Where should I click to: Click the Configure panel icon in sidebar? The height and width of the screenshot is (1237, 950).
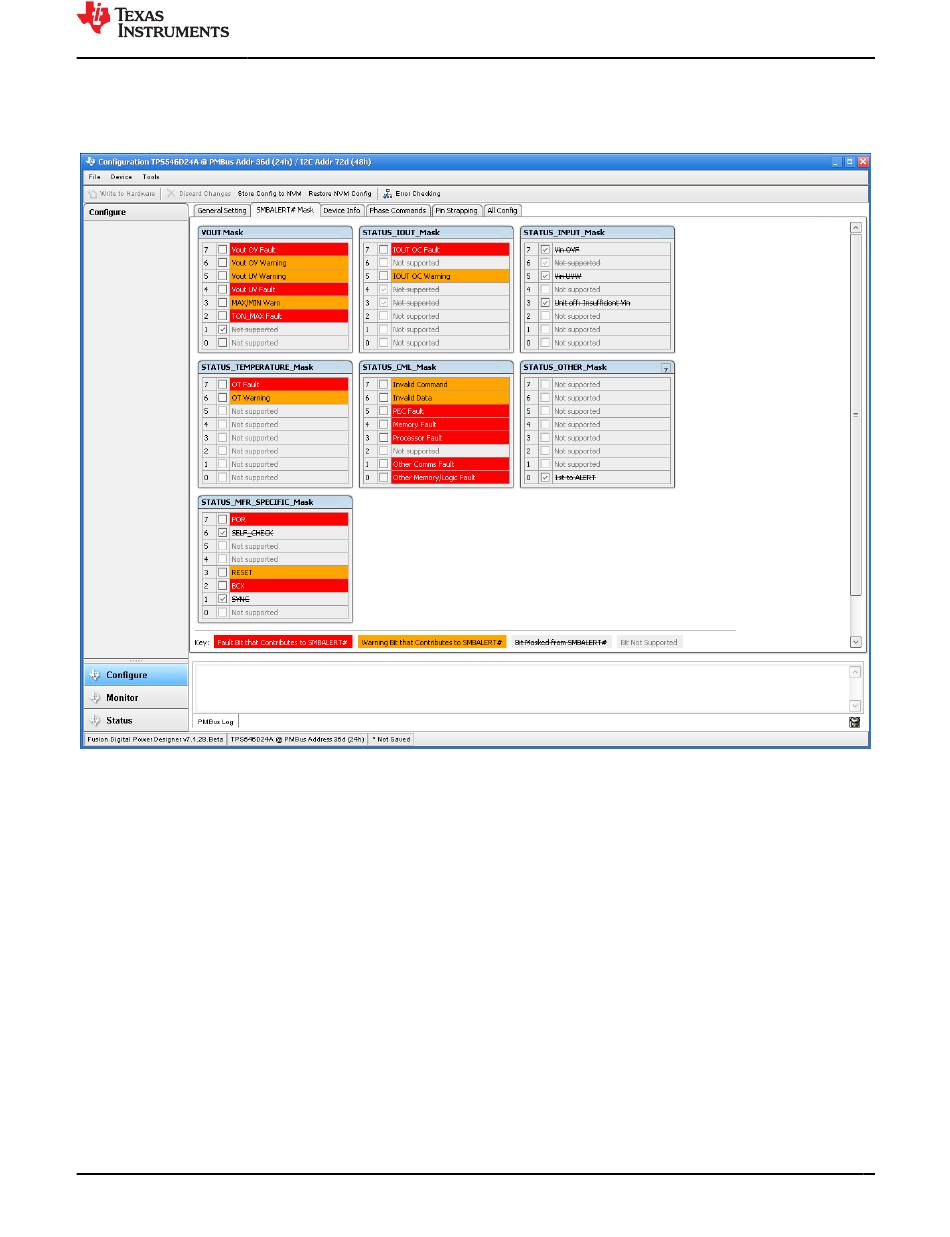[96, 675]
